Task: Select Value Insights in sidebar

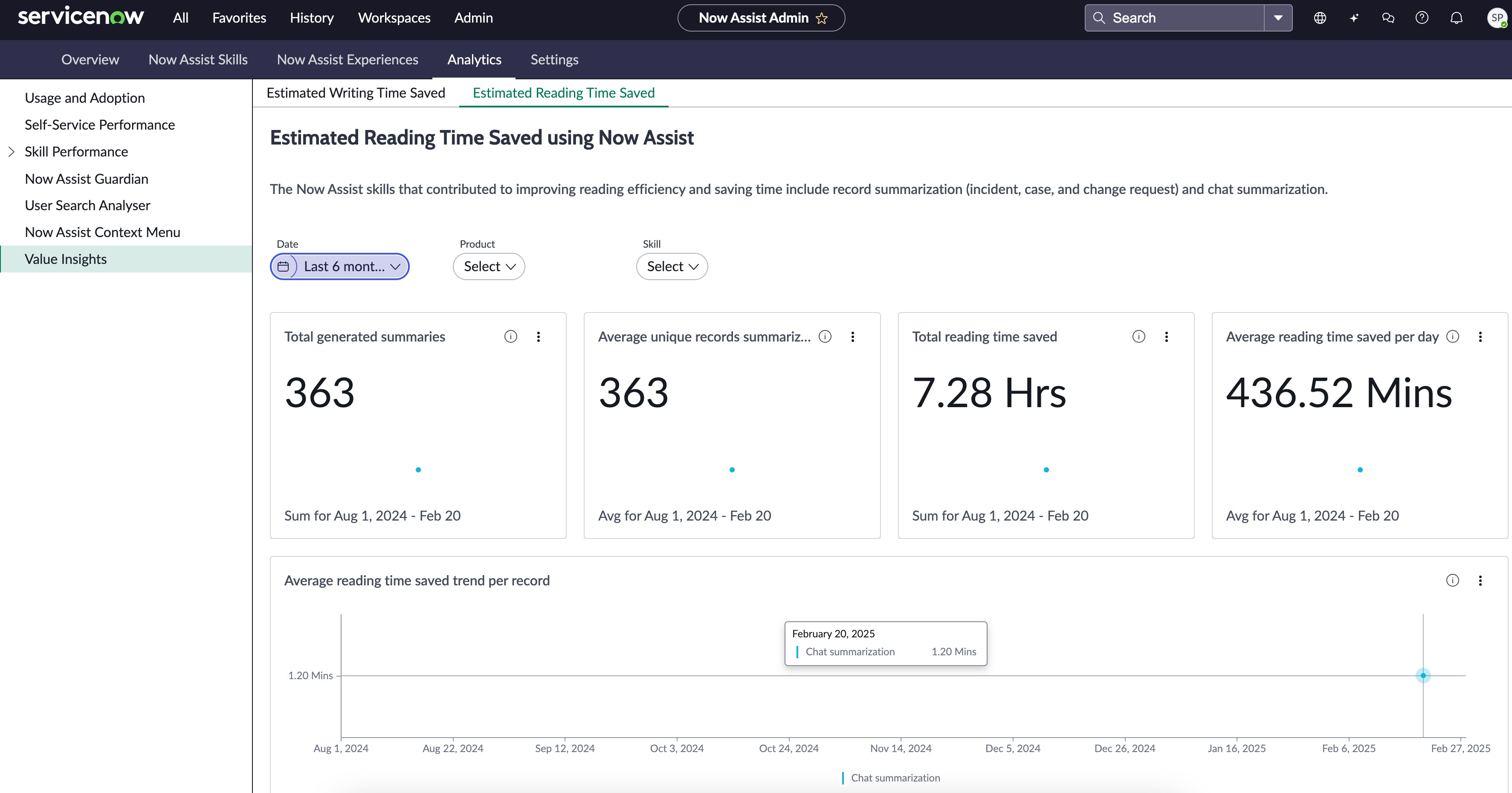Action: 126,259
